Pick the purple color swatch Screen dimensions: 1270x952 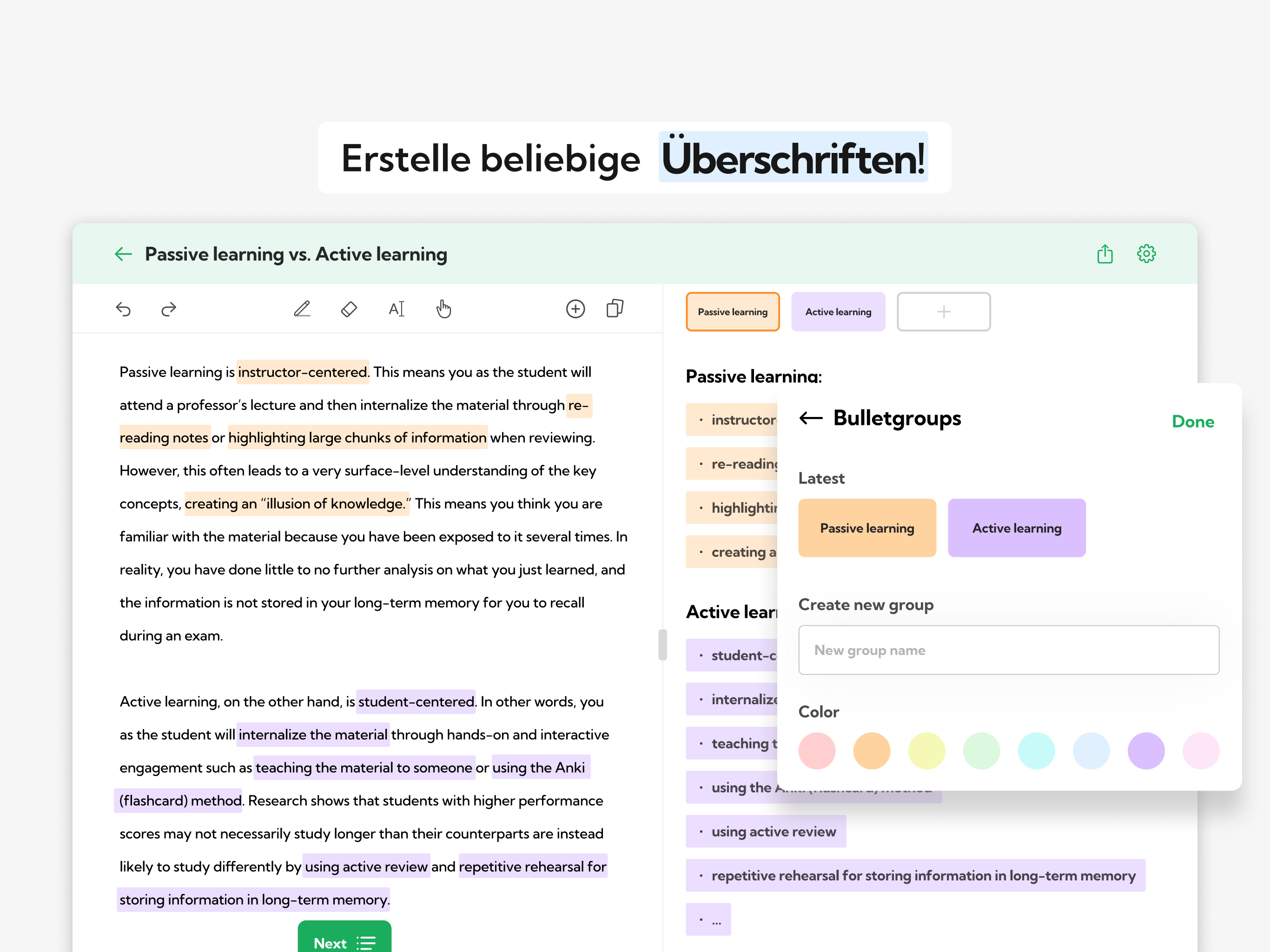[x=1146, y=750]
